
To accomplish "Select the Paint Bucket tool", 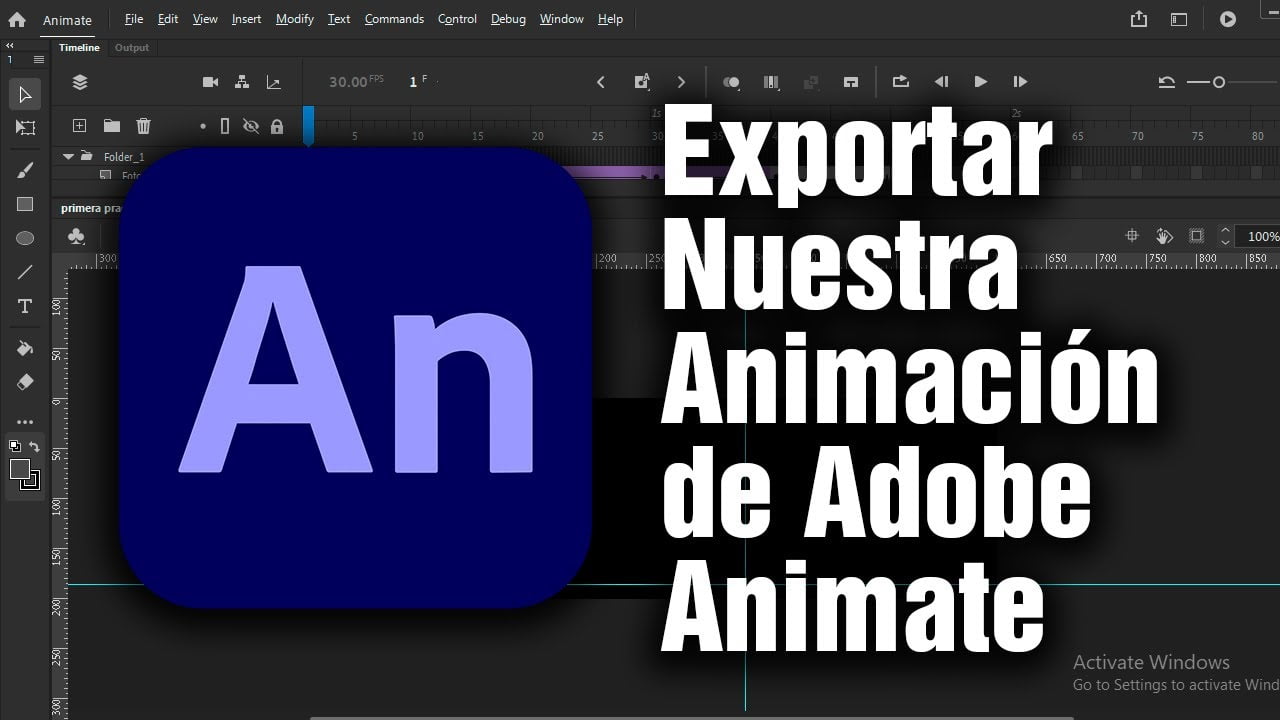I will [25, 348].
